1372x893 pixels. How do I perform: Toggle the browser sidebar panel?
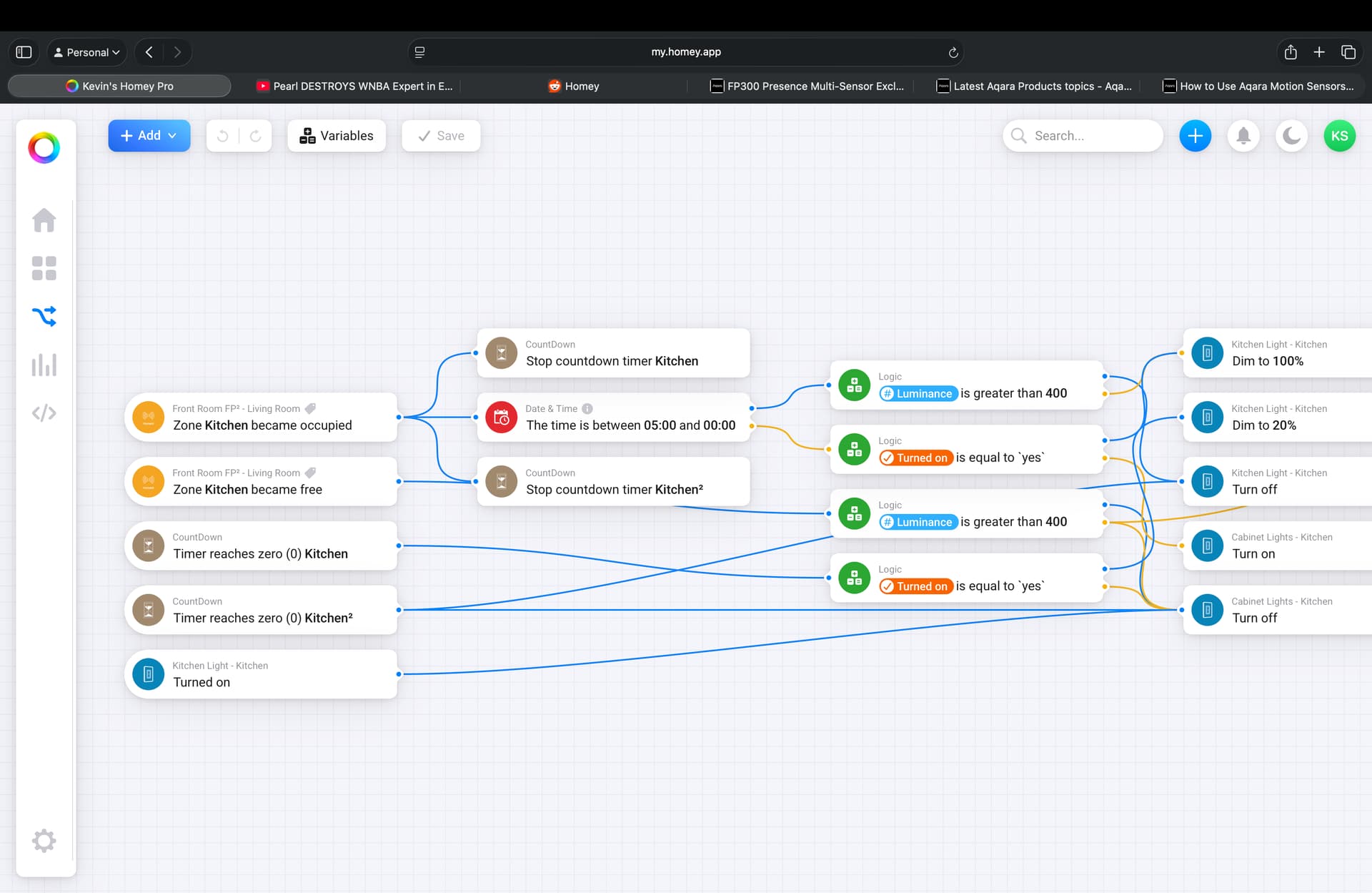coord(24,52)
